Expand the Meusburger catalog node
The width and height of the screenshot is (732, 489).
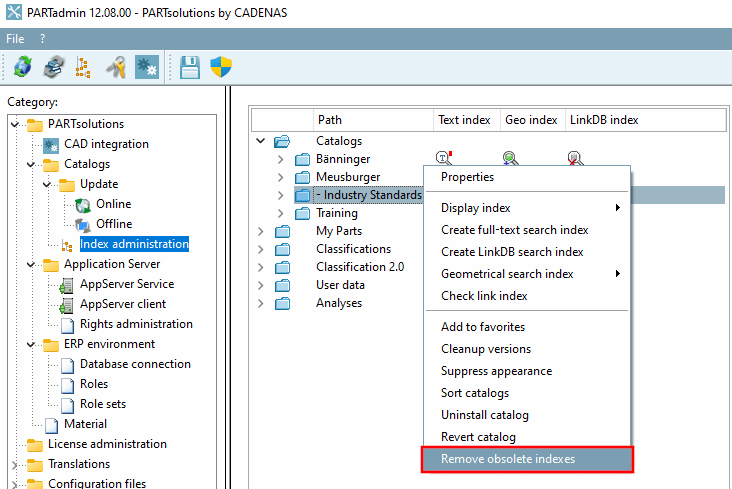click(281, 177)
